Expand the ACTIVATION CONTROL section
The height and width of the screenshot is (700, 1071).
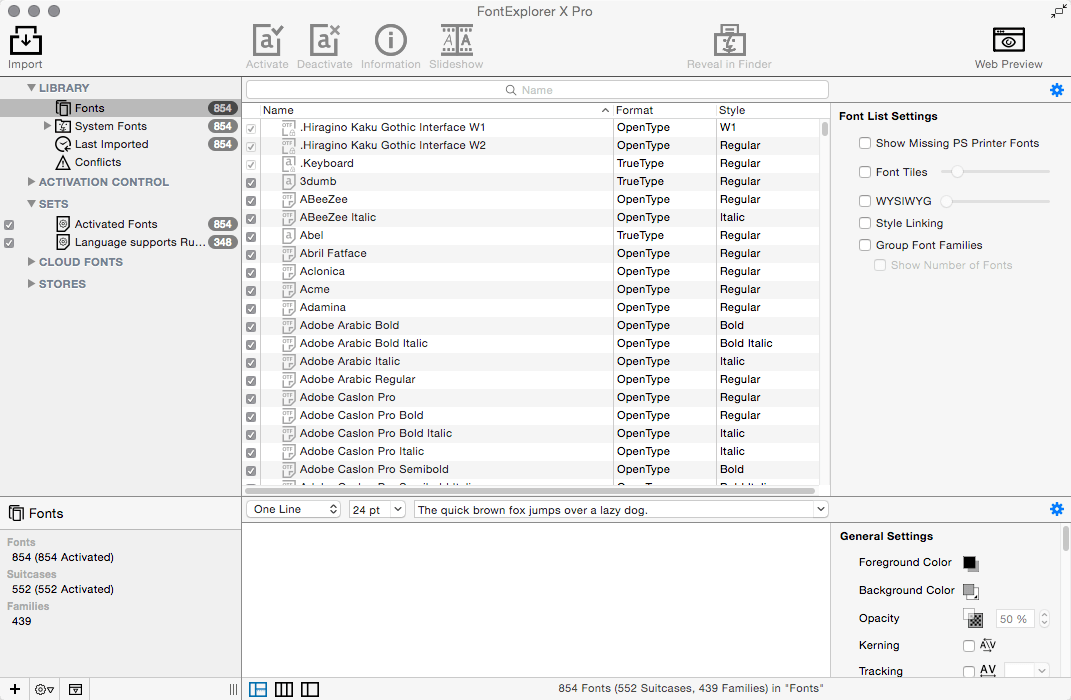(x=31, y=182)
